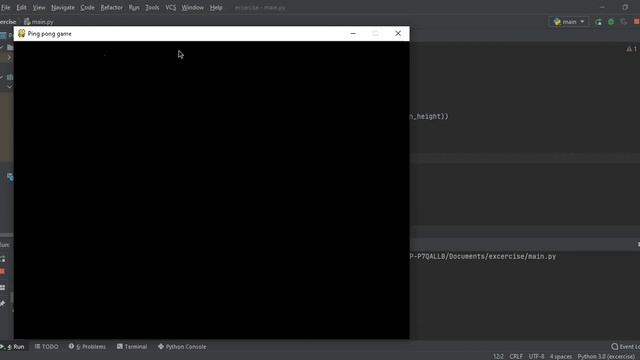This screenshot has width=640, height=360.
Task: Open the Tools menu
Action: tap(152, 8)
